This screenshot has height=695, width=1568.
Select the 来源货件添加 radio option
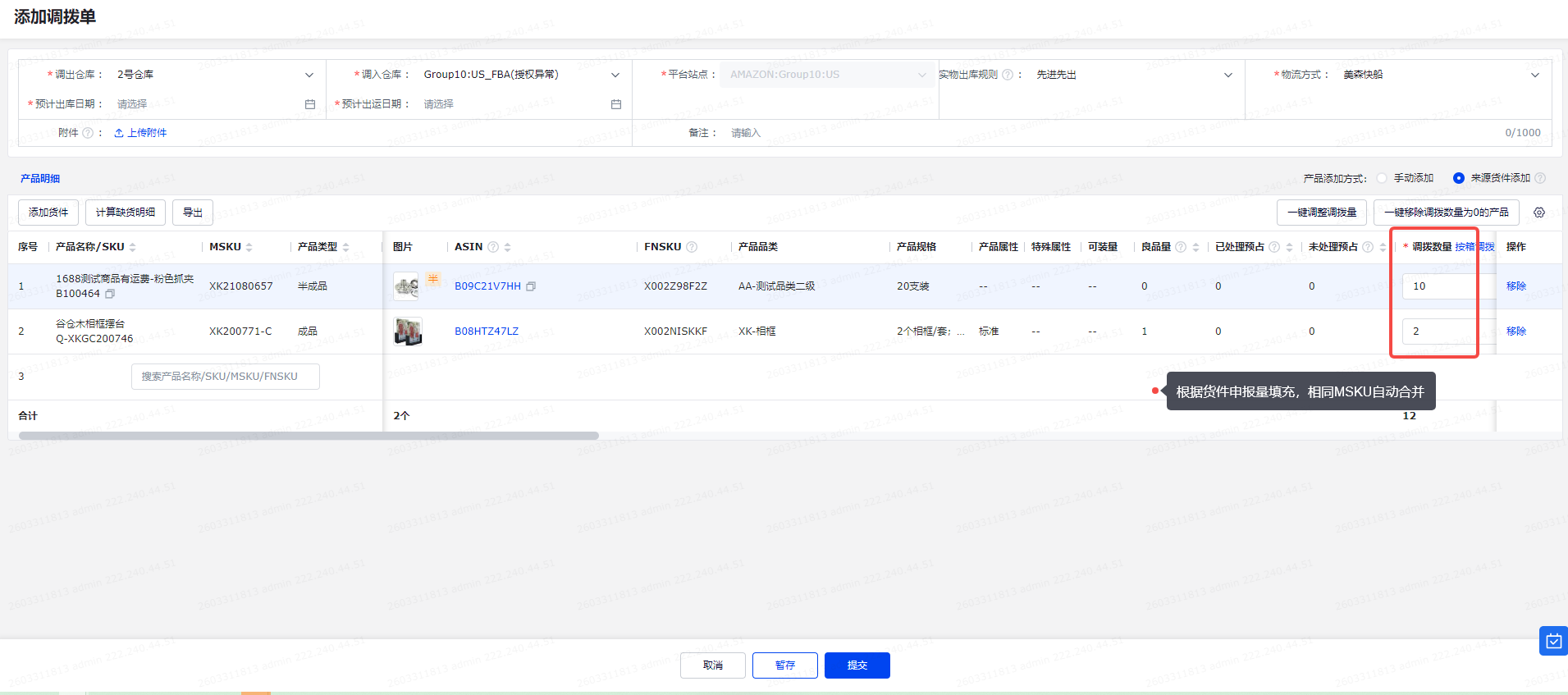point(1458,178)
